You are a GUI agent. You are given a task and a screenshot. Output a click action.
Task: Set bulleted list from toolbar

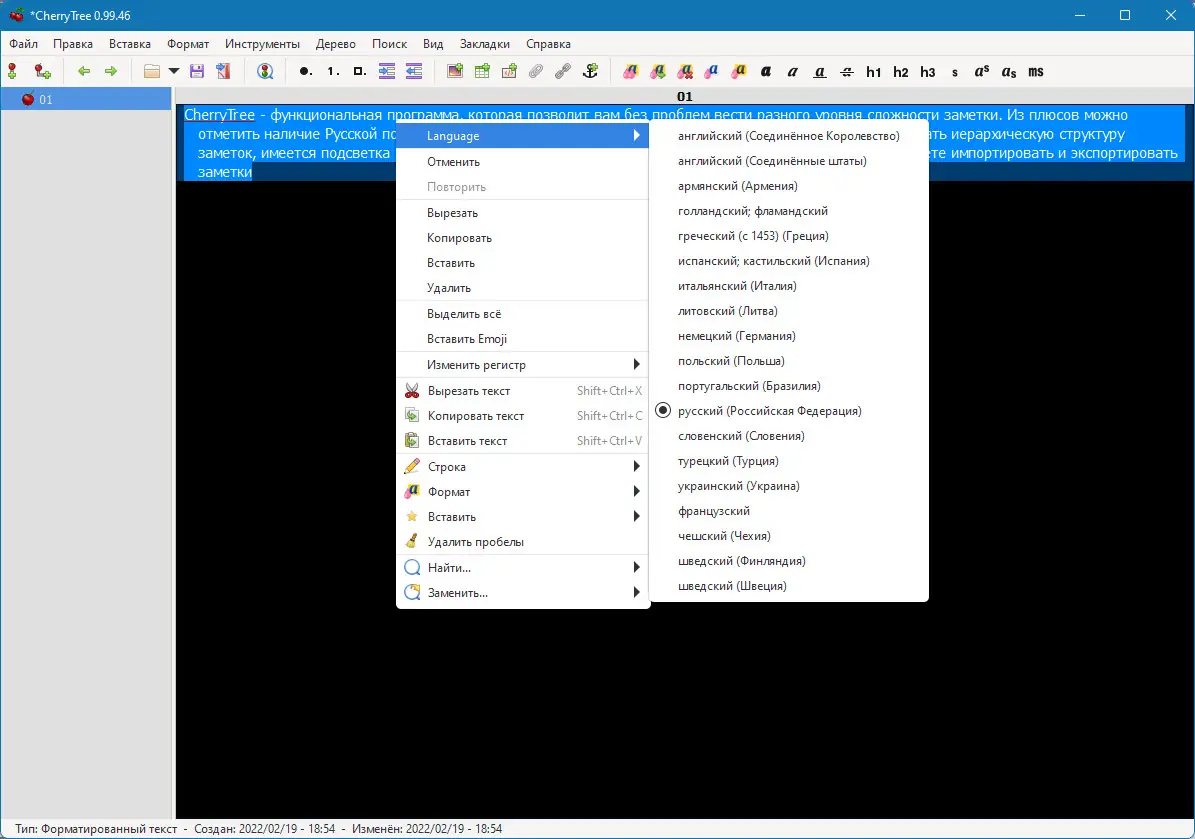coord(305,72)
